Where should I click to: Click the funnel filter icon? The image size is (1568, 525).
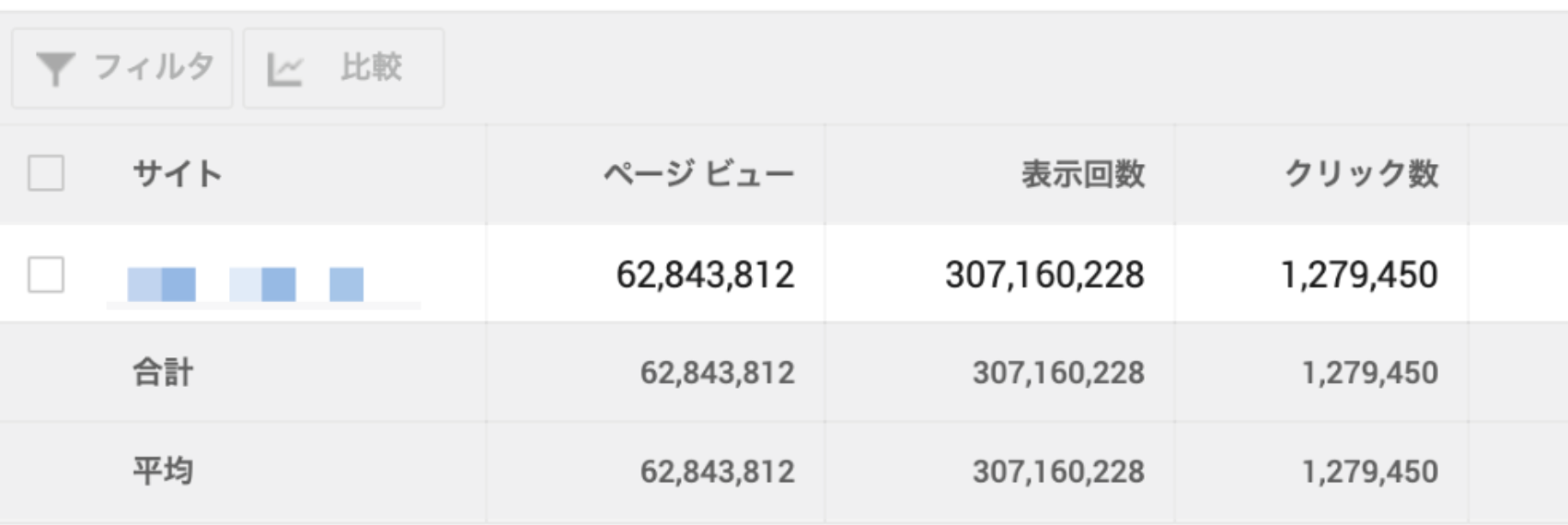click(x=55, y=69)
